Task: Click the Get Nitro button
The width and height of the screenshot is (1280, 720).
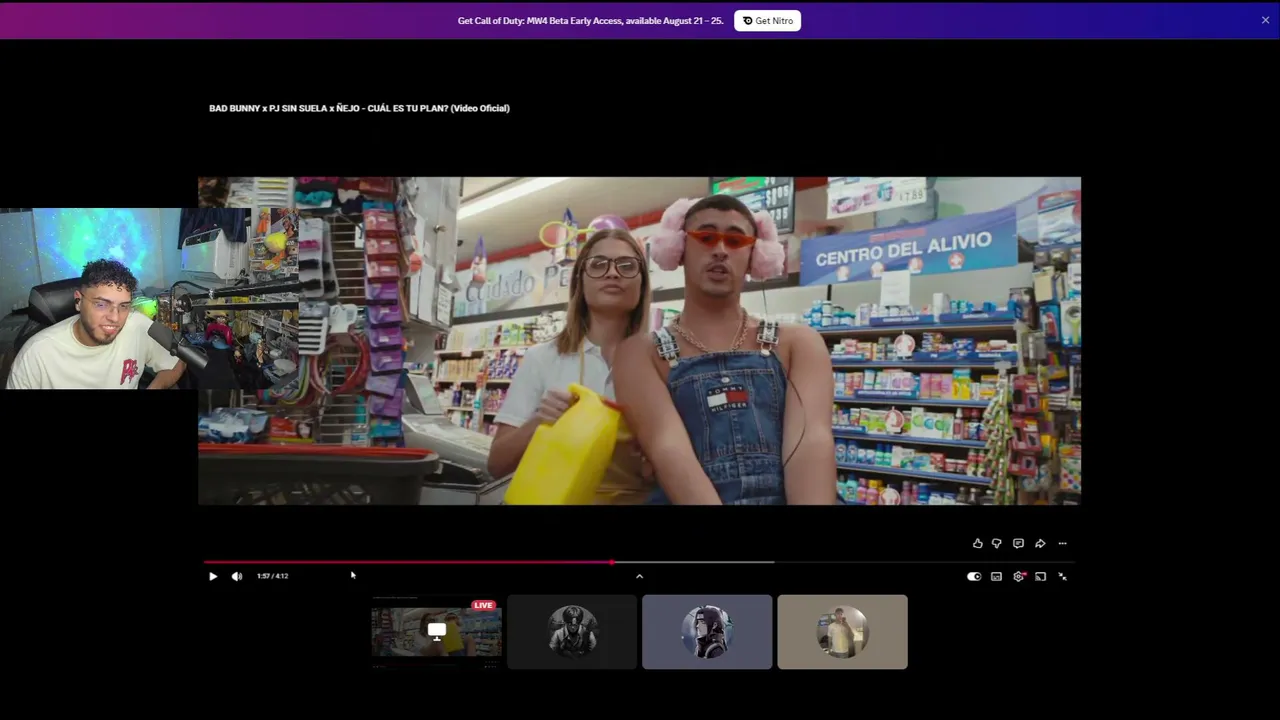Action: click(x=767, y=21)
